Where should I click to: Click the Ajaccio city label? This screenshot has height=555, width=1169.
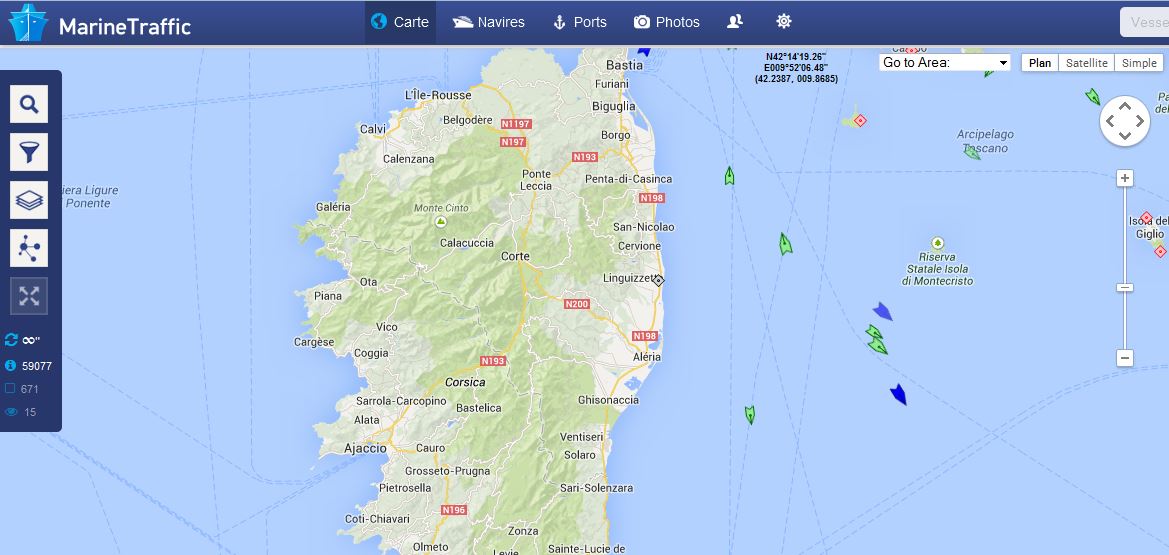pyautogui.click(x=365, y=448)
